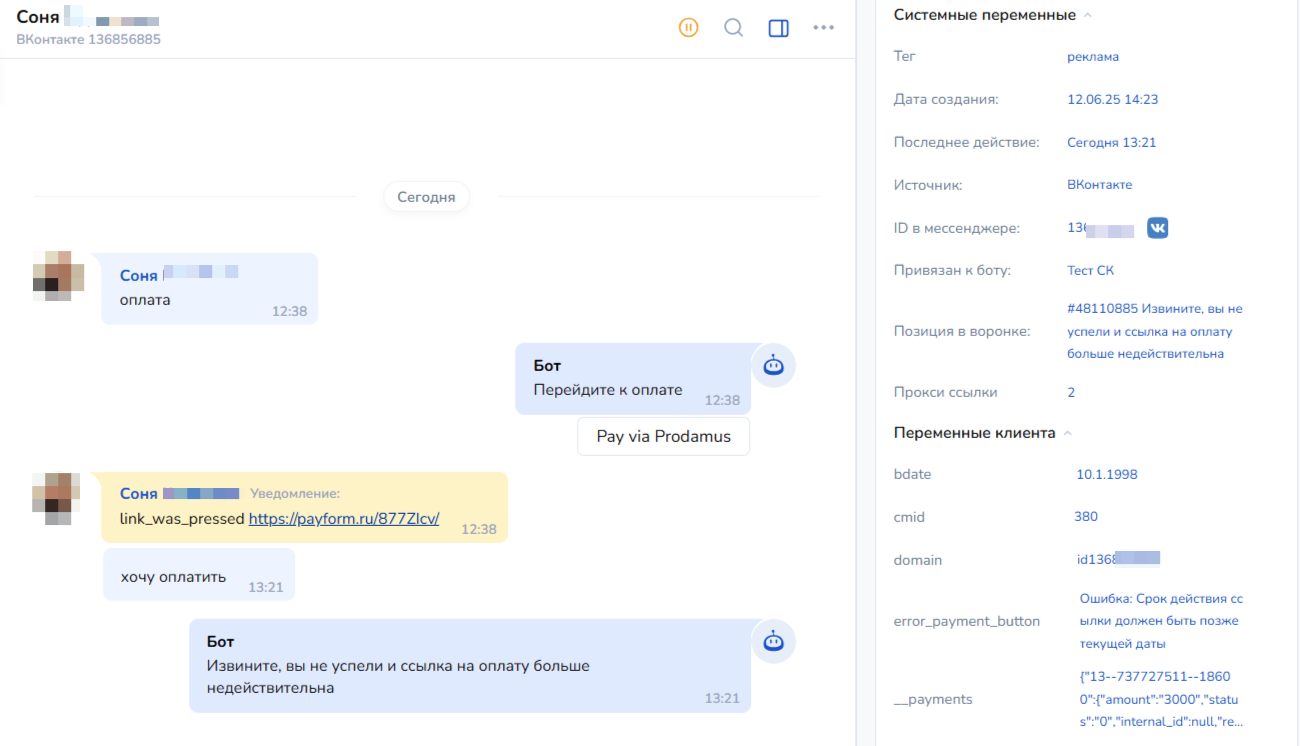1300x746 pixels.
Task: Toggle the side panel layout icon
Action: point(779,28)
